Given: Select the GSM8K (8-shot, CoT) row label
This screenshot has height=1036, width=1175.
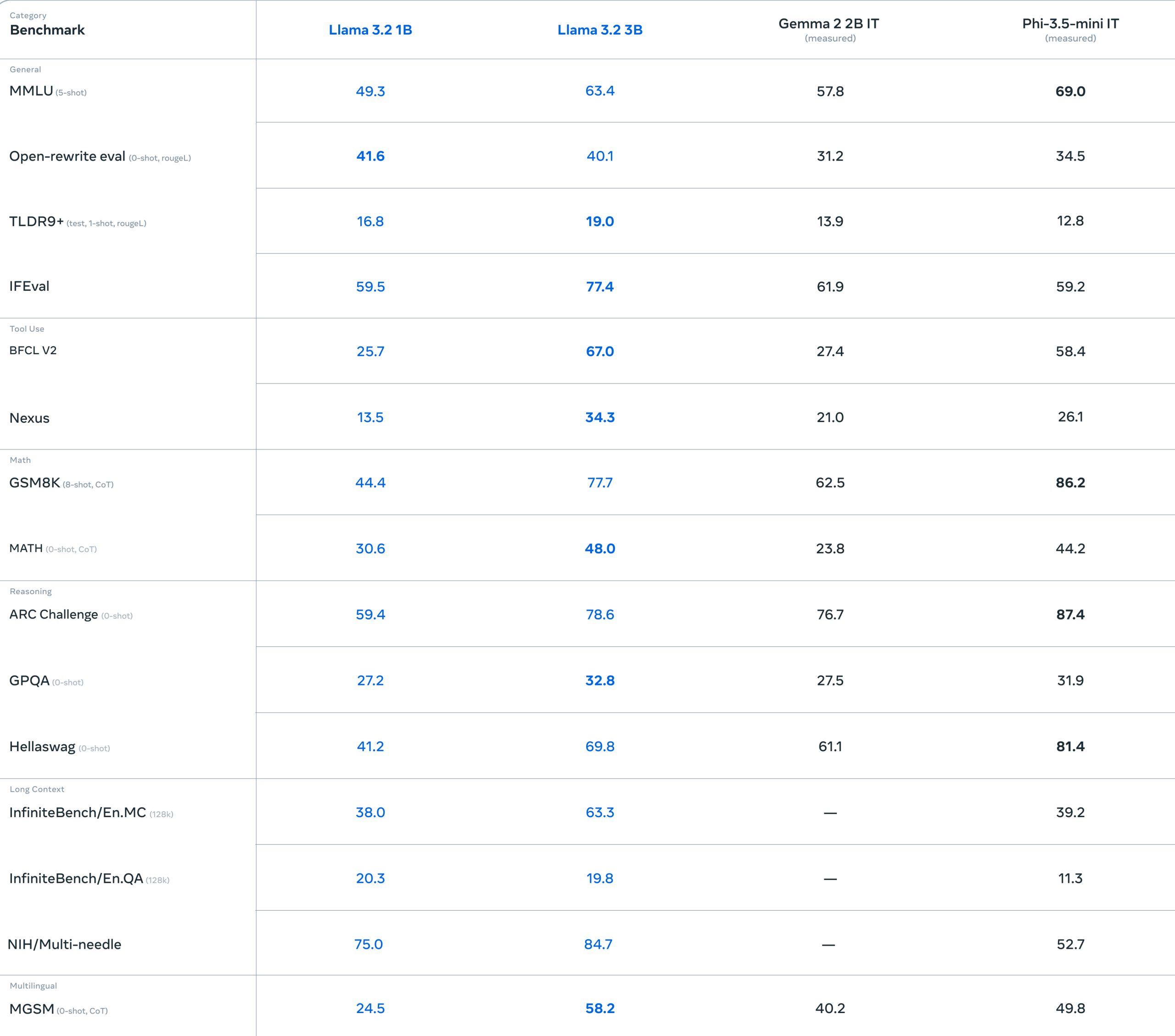Looking at the screenshot, I should [62, 483].
